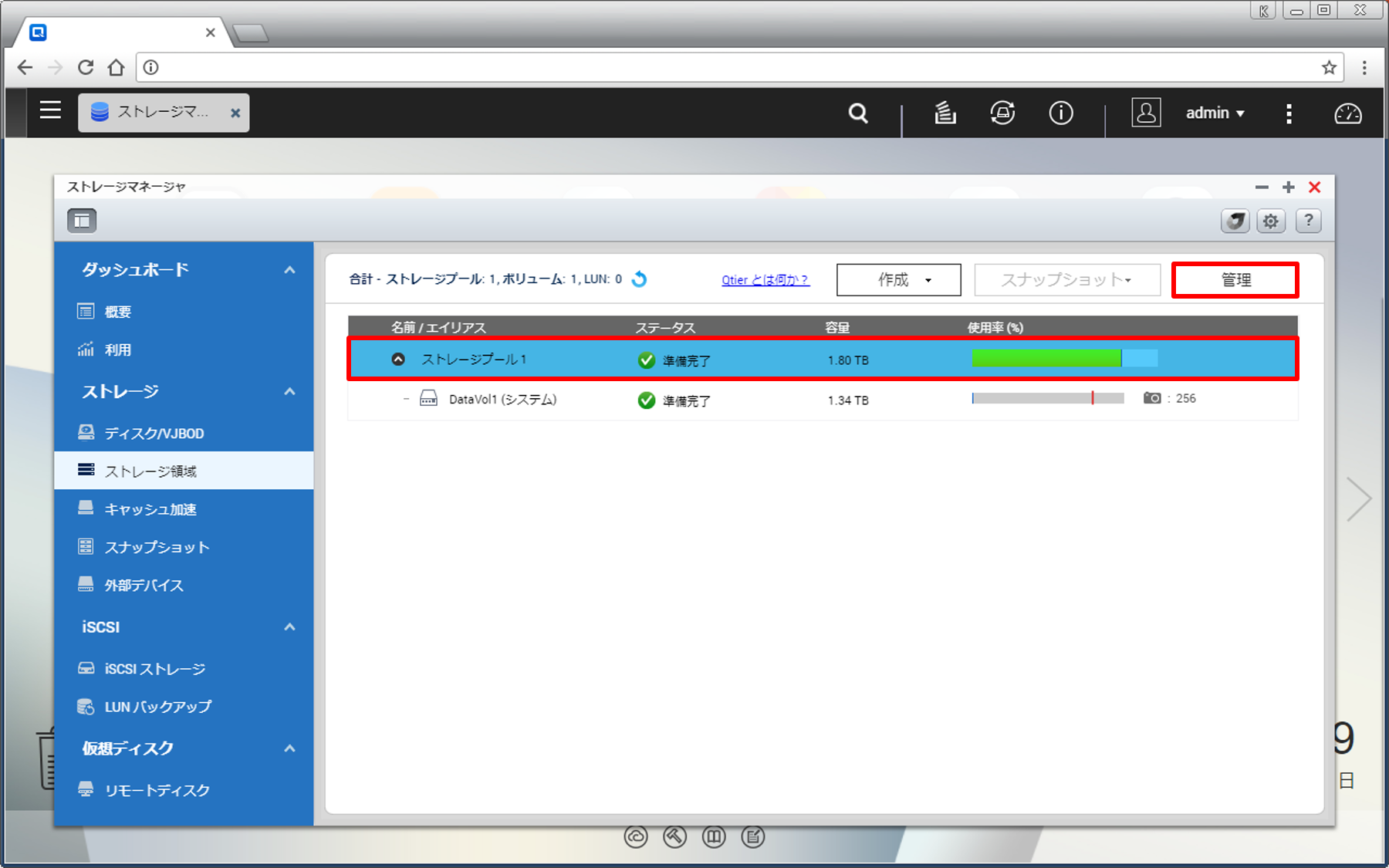The image size is (1389, 868).
Task: Open the background tasks icon
Action: pyautogui.click(x=945, y=113)
